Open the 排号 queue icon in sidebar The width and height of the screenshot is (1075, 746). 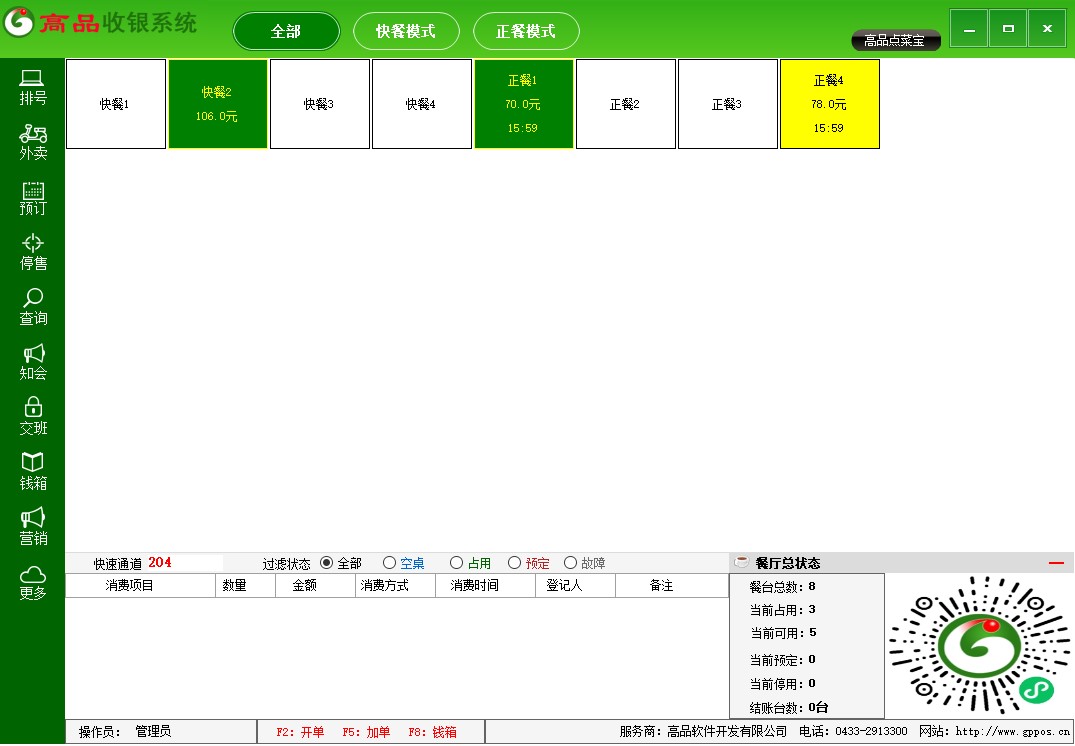(x=33, y=79)
